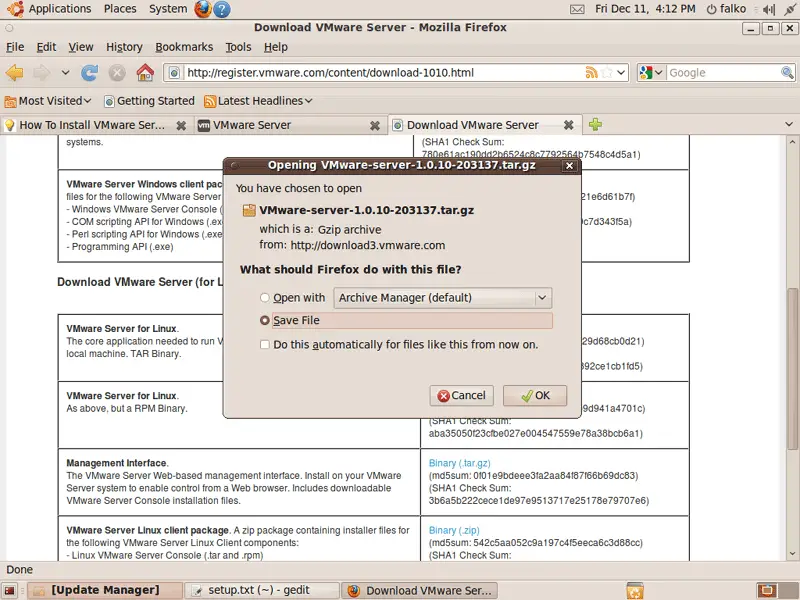
Task: Click the Firefox launcher icon in top panel
Action: pyautogui.click(x=203, y=9)
